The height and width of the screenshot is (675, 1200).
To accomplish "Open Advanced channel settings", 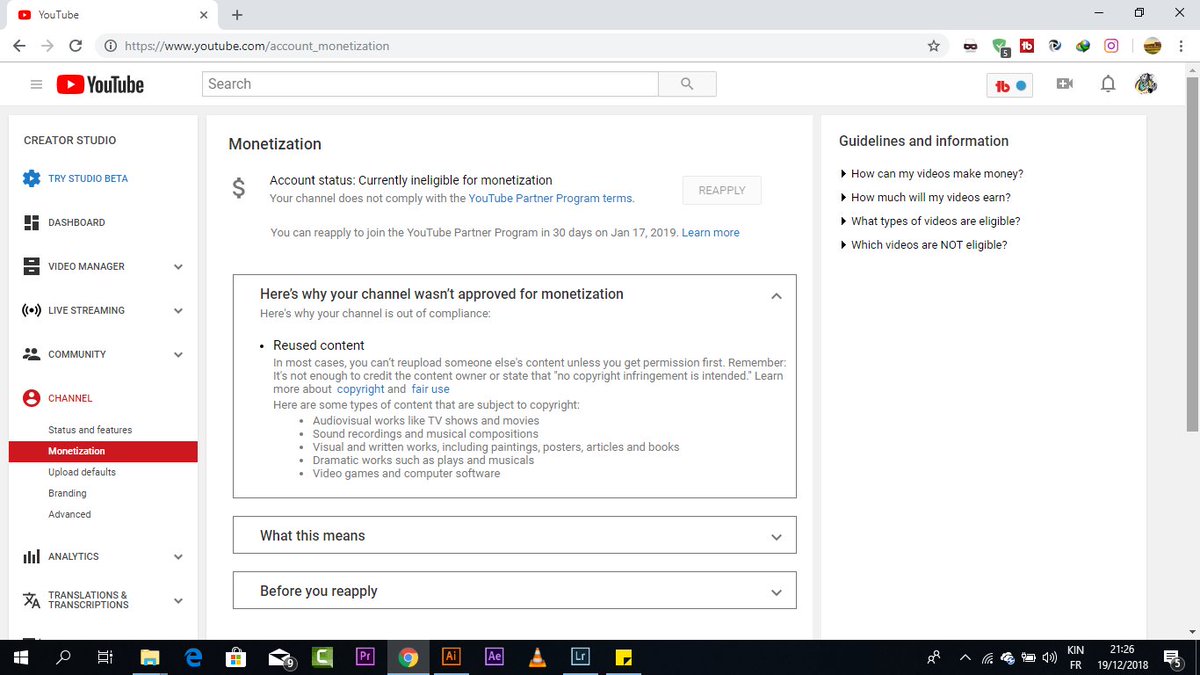I will pyautogui.click(x=69, y=514).
